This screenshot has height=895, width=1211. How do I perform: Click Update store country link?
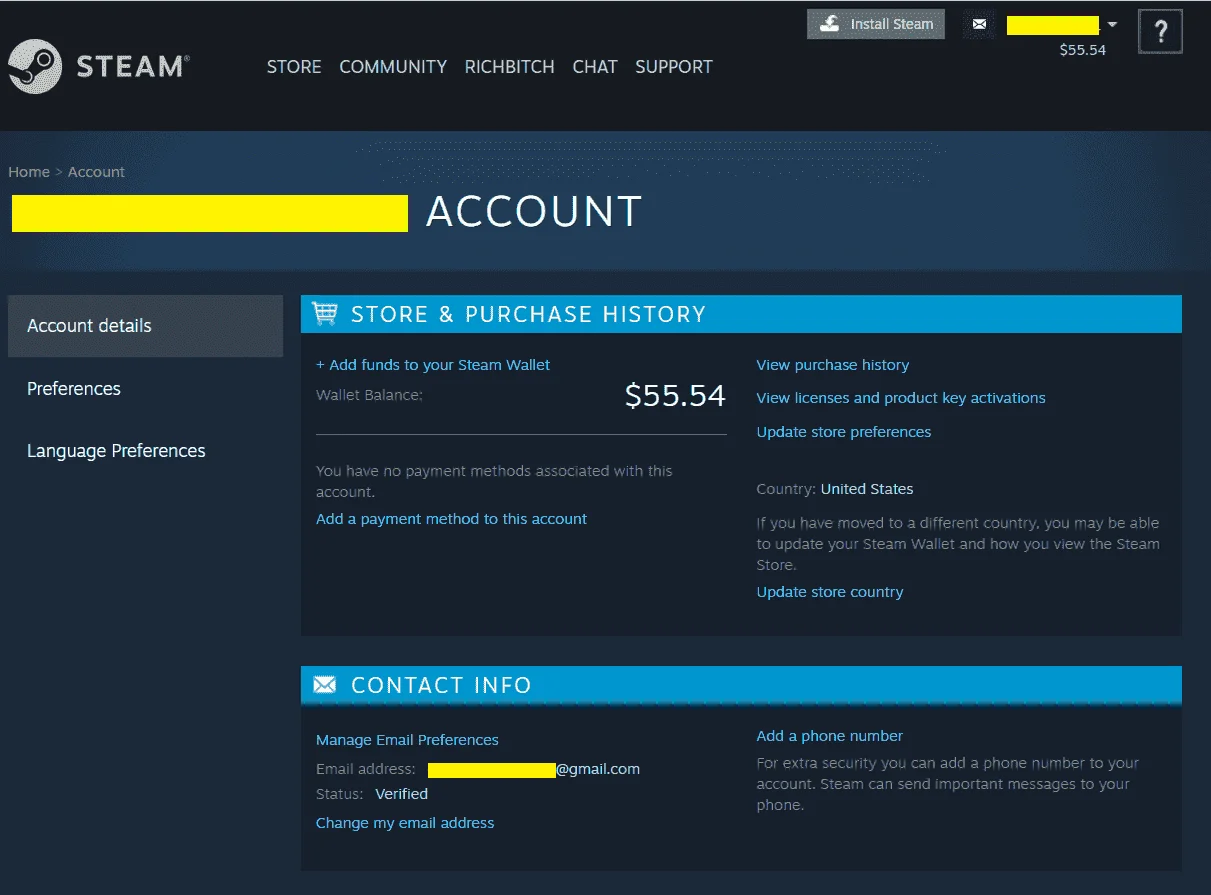[830, 592]
